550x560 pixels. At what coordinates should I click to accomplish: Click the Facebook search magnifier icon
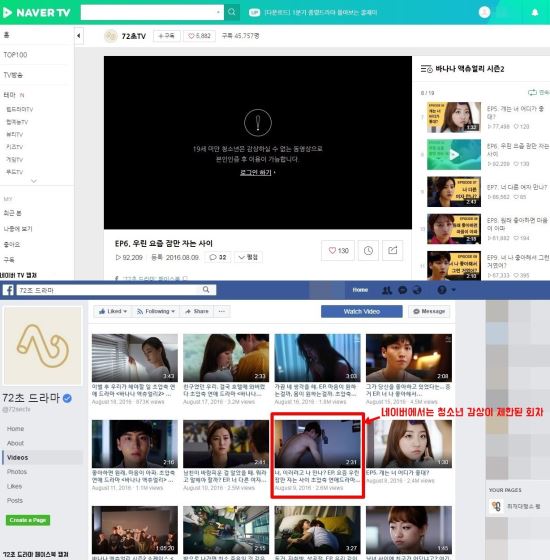[206, 290]
